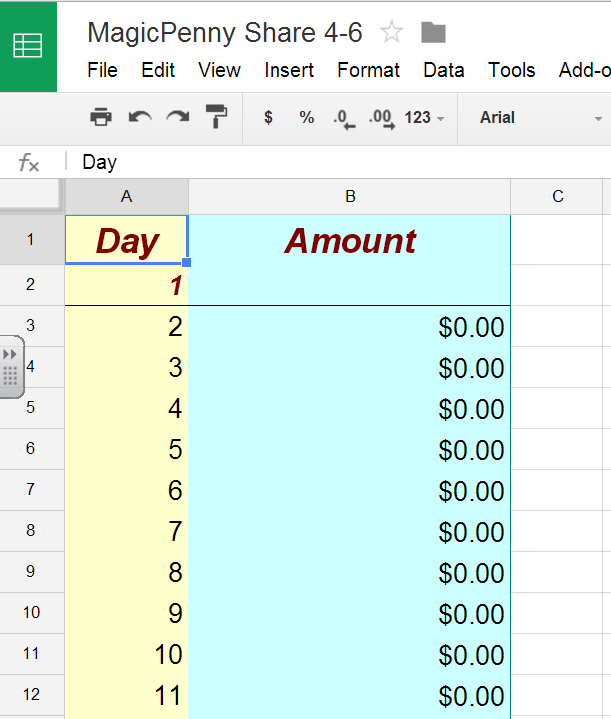Select the day 7 cell
This screenshot has width=611, height=719.
click(x=127, y=531)
